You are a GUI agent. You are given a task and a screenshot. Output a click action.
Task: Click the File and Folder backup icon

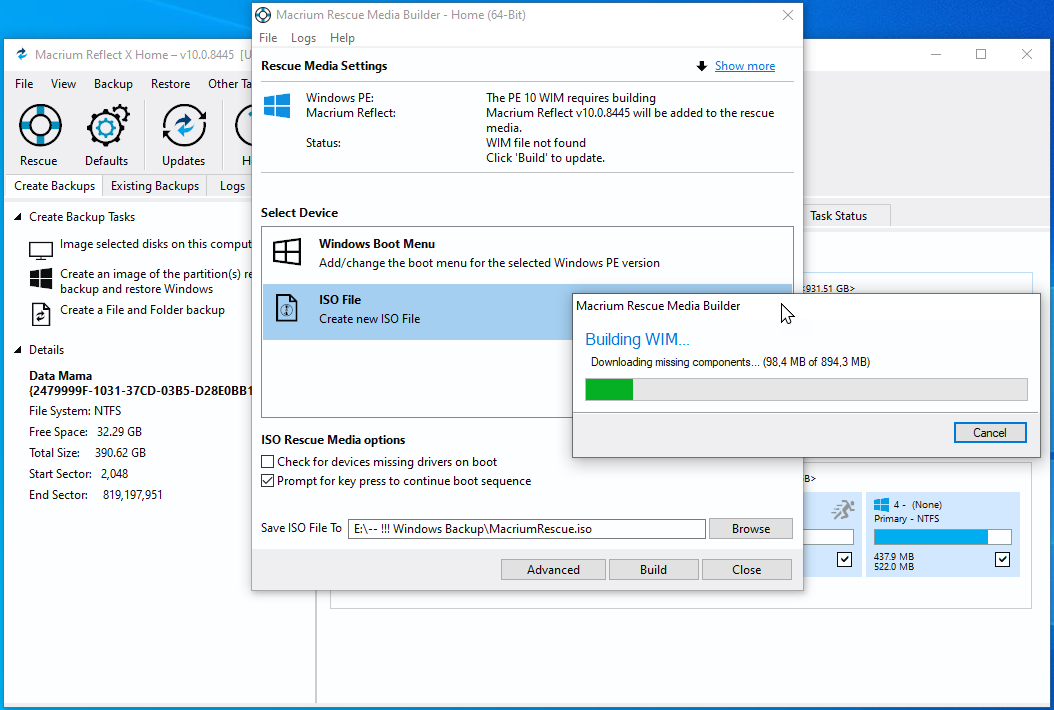coord(41,314)
